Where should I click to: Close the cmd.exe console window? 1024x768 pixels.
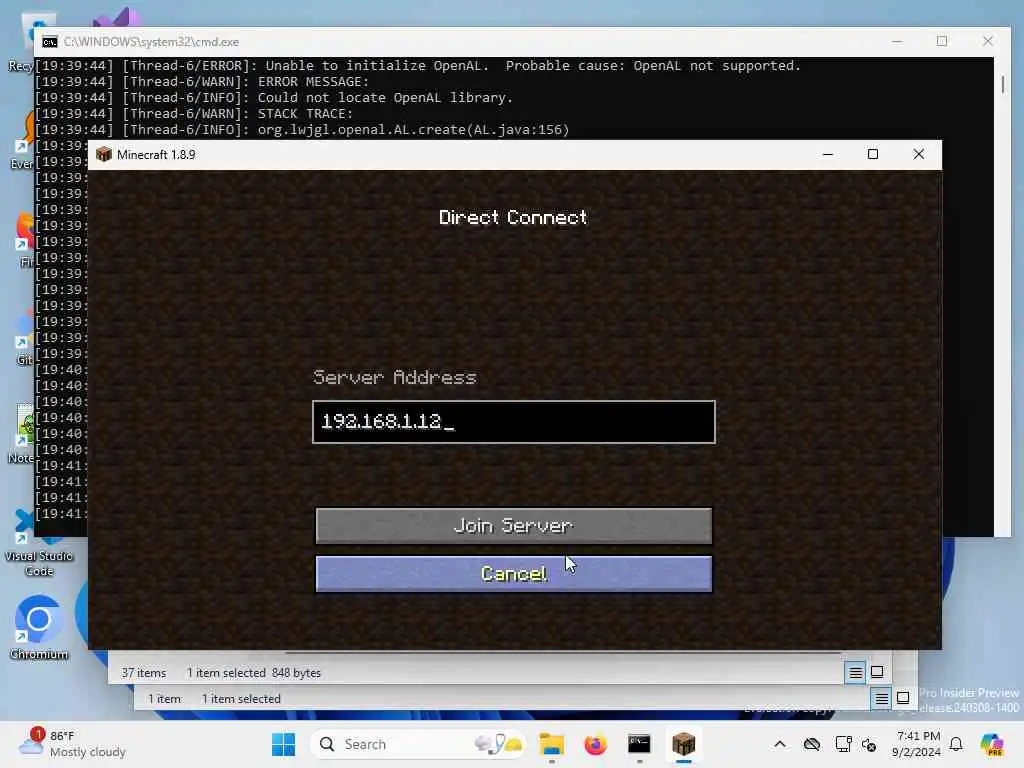pyautogui.click(x=987, y=41)
